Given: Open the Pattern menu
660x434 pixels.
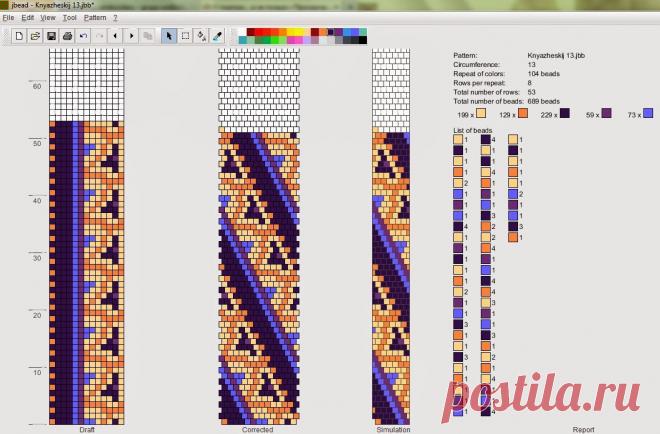Looking at the screenshot, I should [95, 18].
